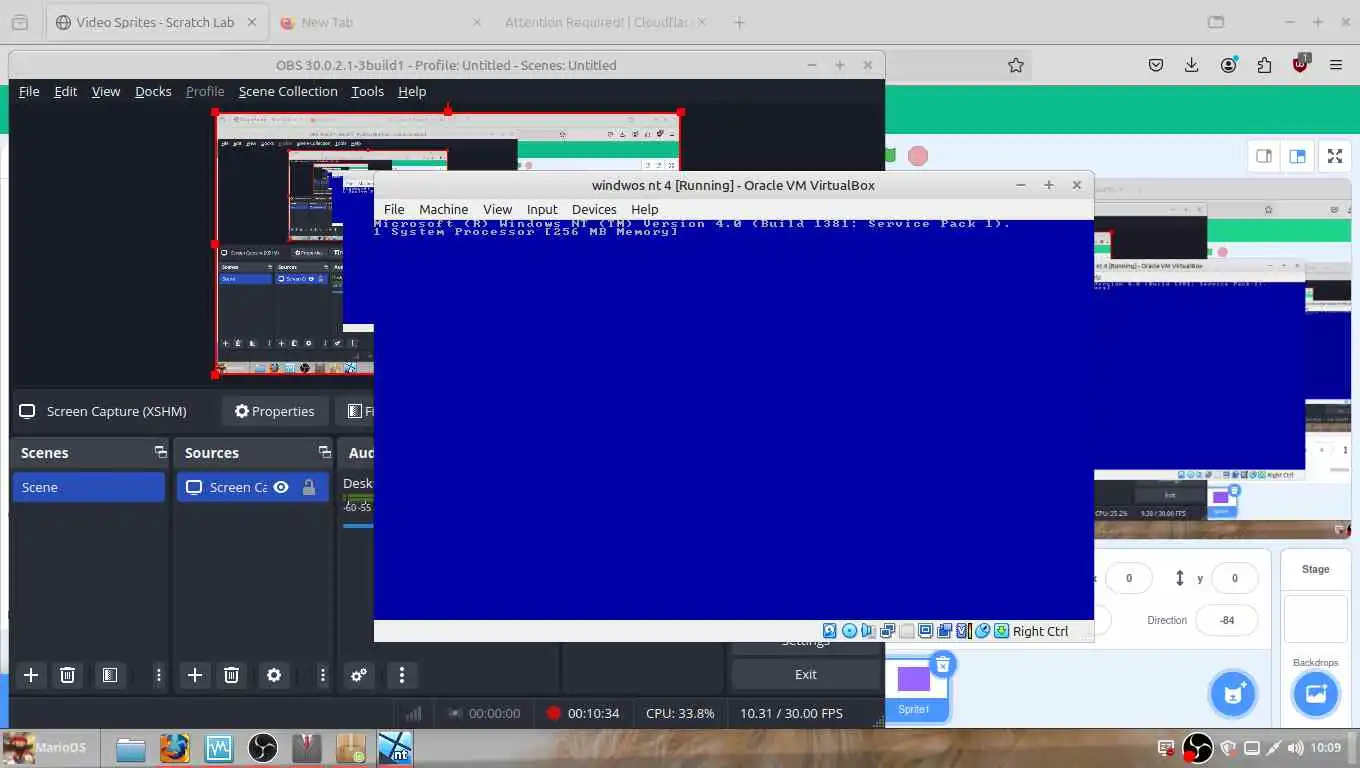Open file manager folder icon in taskbar
This screenshot has width=1360, height=768.
pos(131,748)
